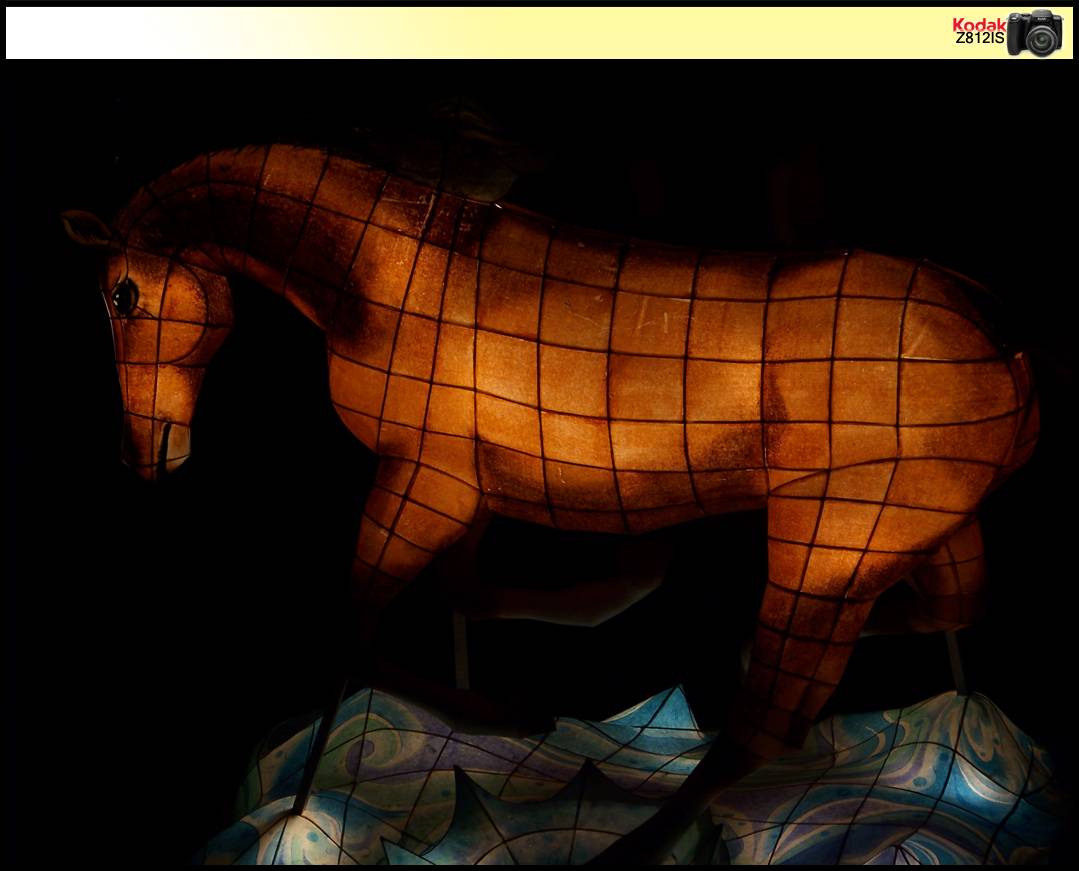Click the blue wave peak below horse
This screenshot has width=1079, height=871.
(660, 715)
